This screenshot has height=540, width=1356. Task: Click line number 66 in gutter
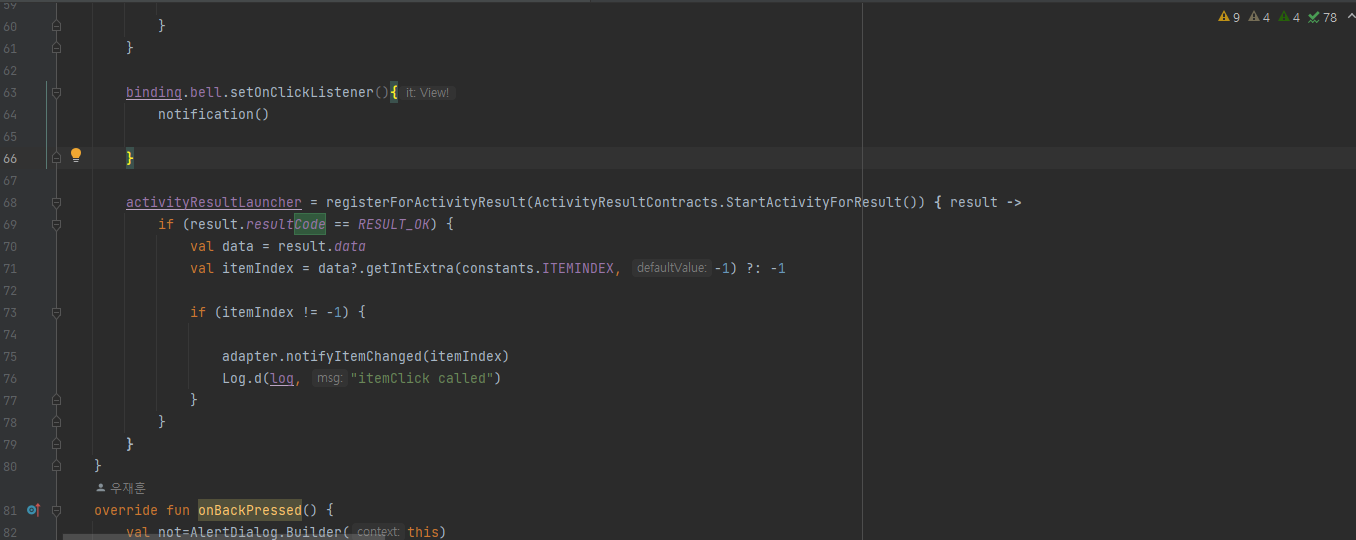(x=10, y=158)
